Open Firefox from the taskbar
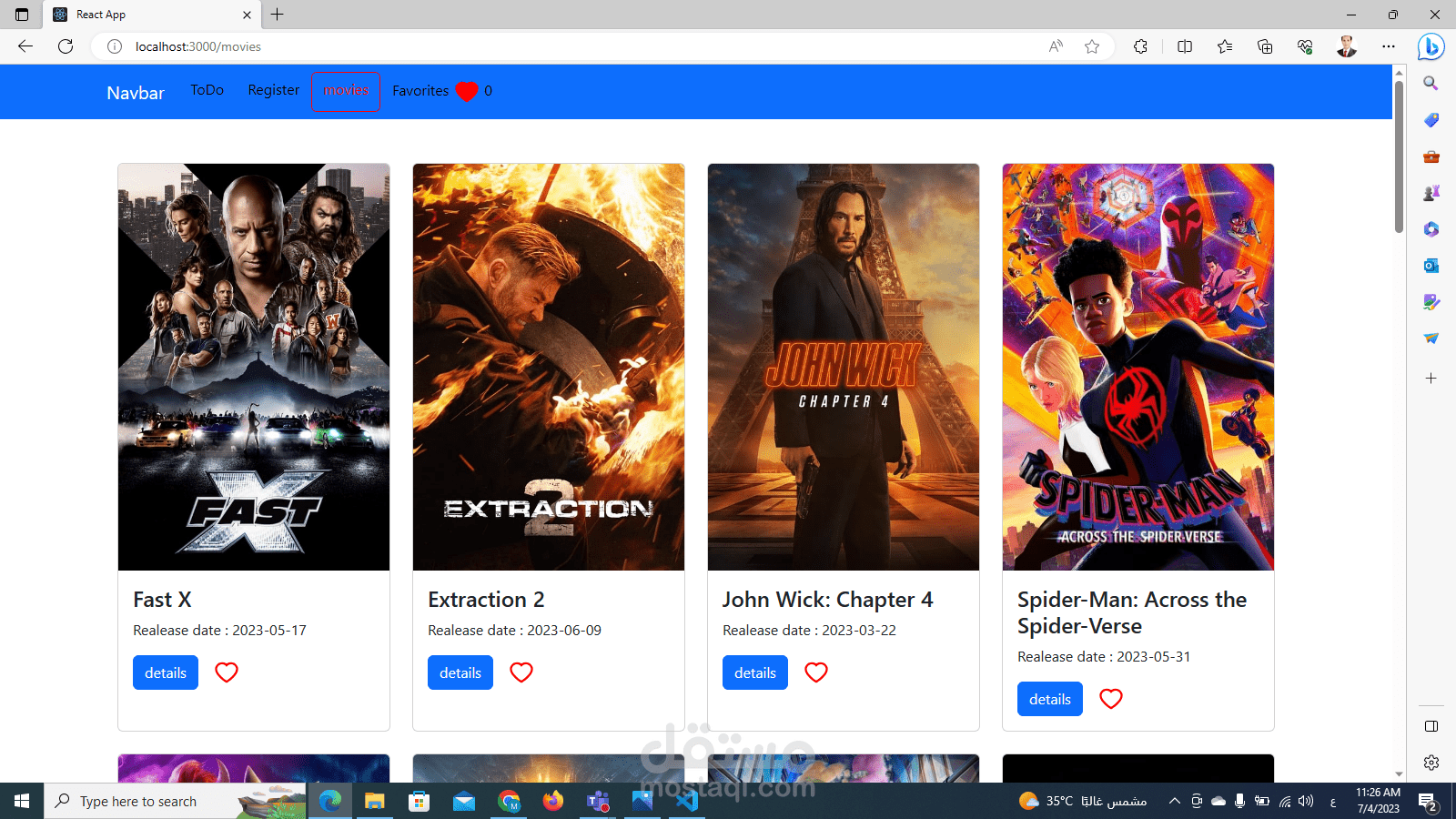1456x819 pixels. 553,801
